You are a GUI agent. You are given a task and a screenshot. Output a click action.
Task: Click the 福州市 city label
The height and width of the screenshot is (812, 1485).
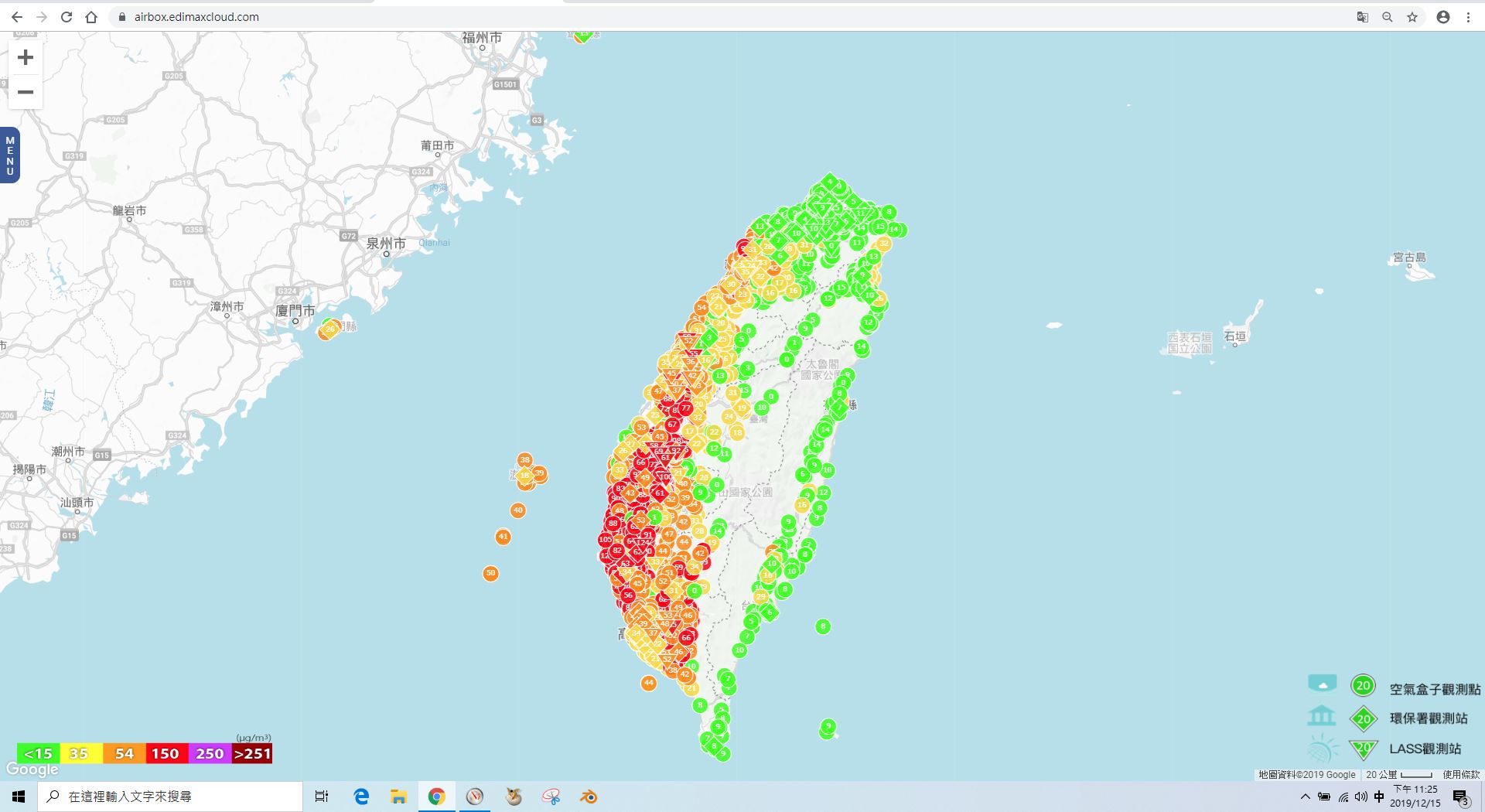482,37
